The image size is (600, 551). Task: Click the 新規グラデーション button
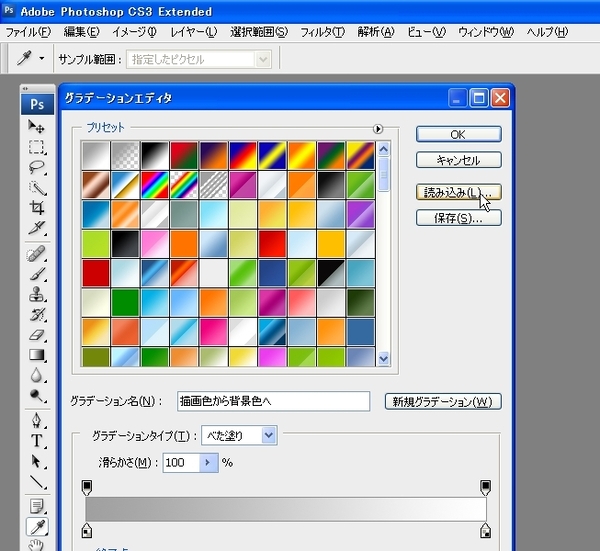[x=442, y=402]
